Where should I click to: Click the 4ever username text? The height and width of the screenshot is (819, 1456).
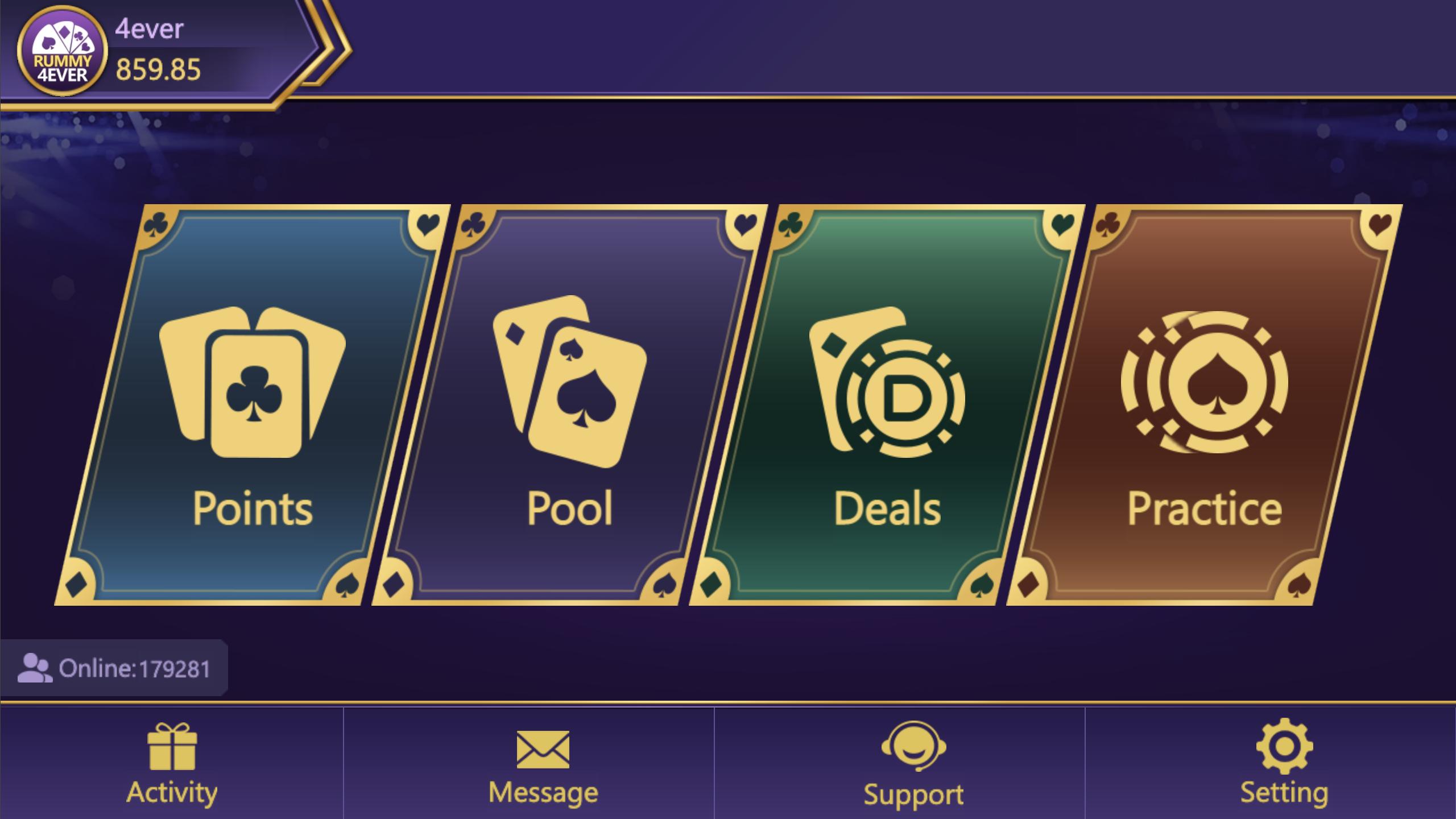[149, 28]
